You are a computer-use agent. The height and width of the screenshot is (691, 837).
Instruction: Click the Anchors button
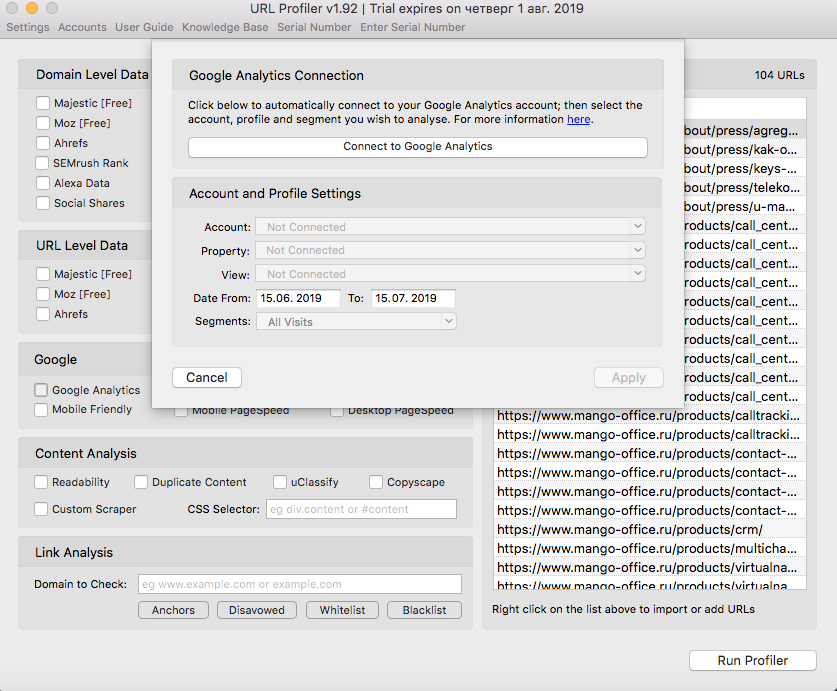(x=173, y=610)
